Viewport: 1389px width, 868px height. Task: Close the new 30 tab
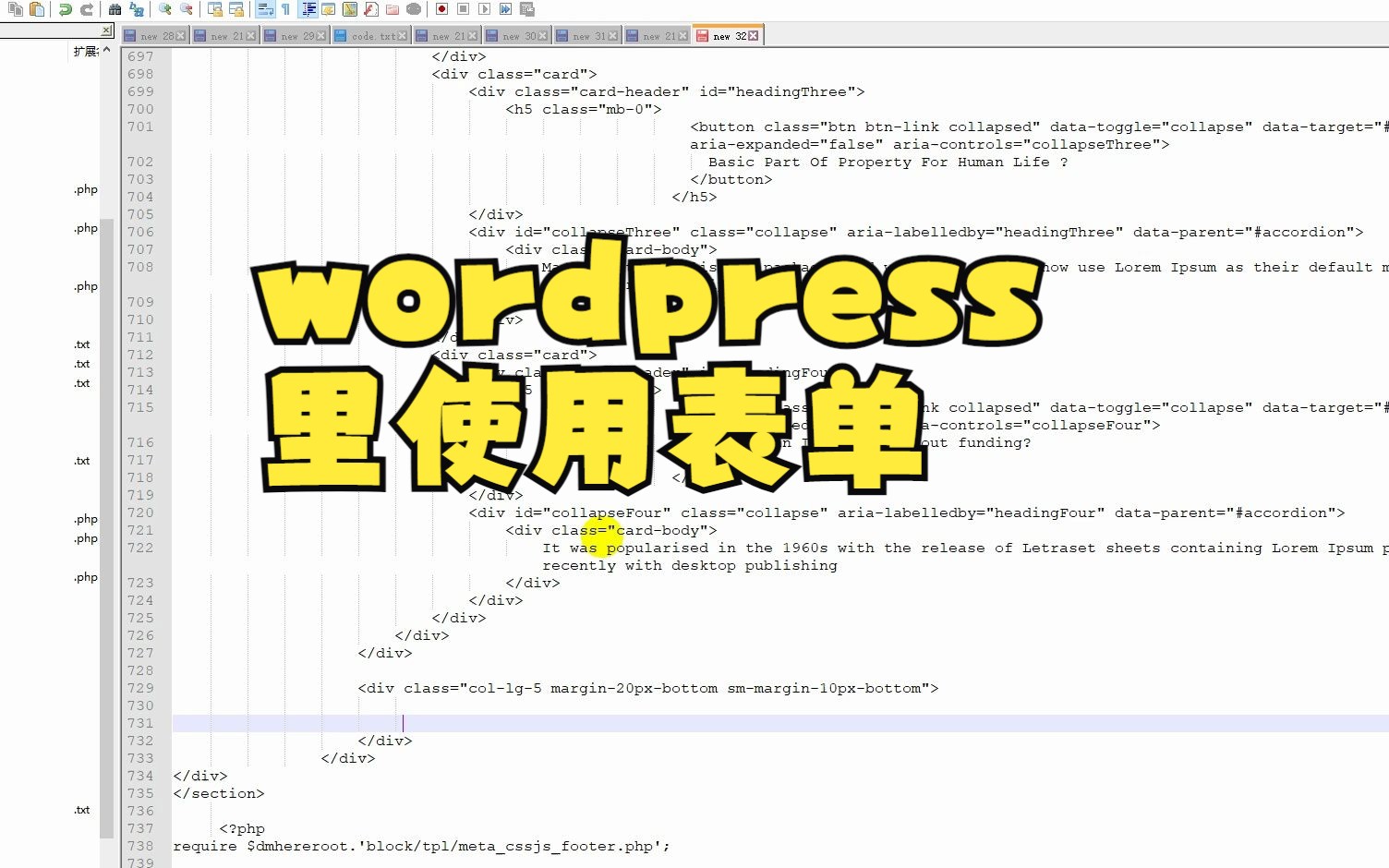pyautogui.click(x=543, y=36)
